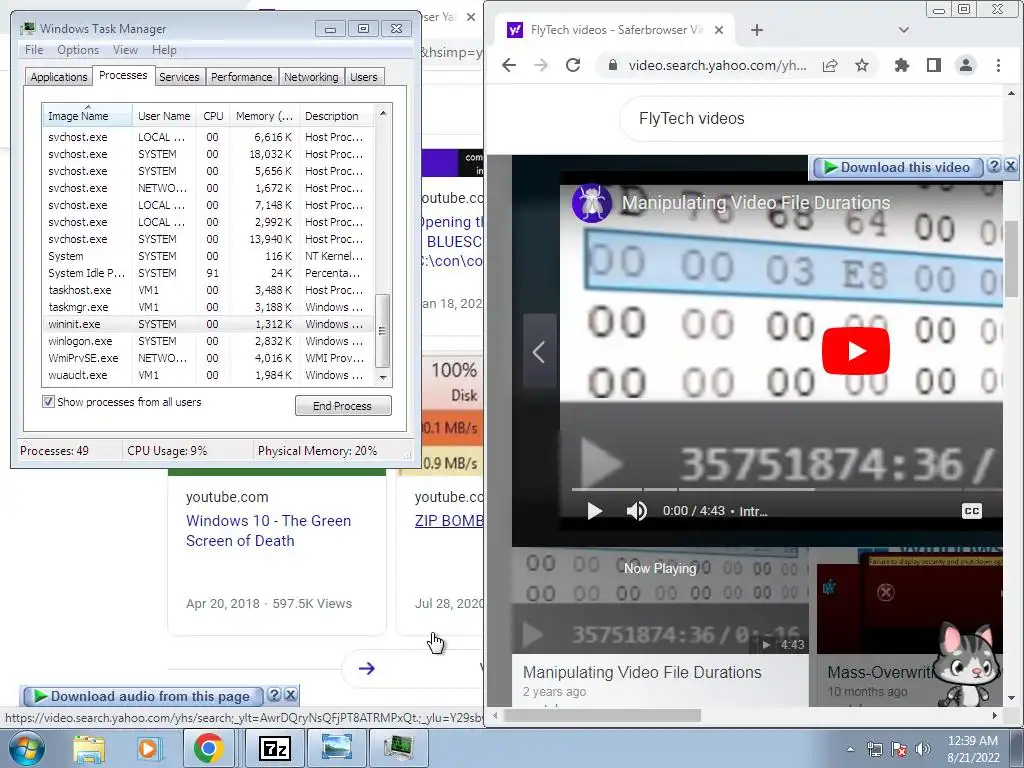Click the Chrome forward arrow button
This screenshot has width=1024, height=768.
coord(541,65)
